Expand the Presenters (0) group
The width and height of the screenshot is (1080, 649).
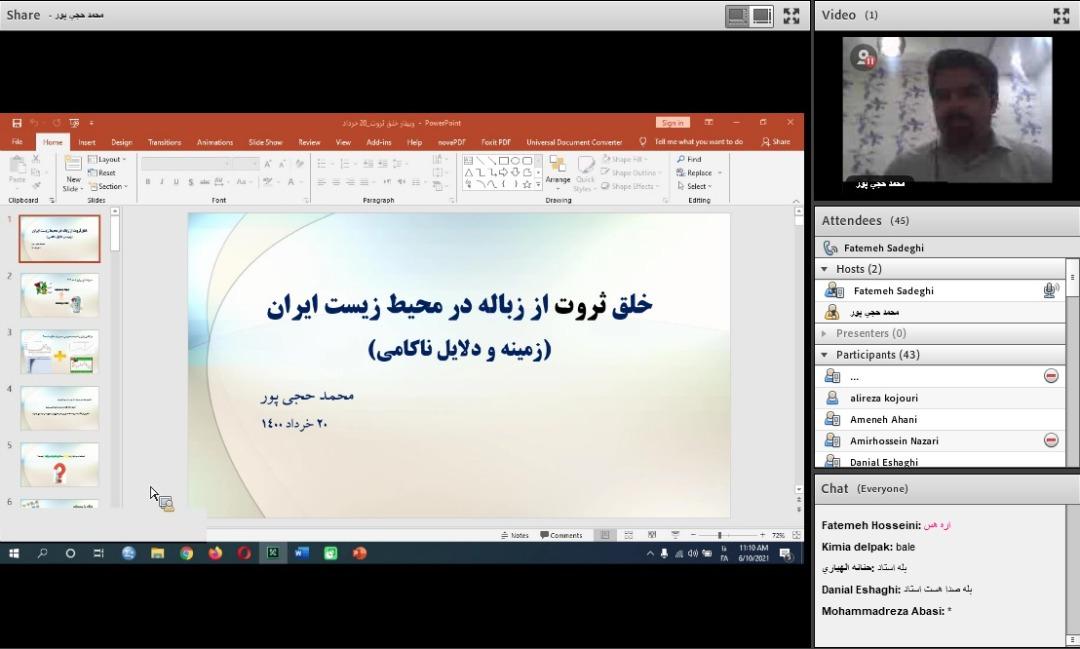tap(824, 333)
